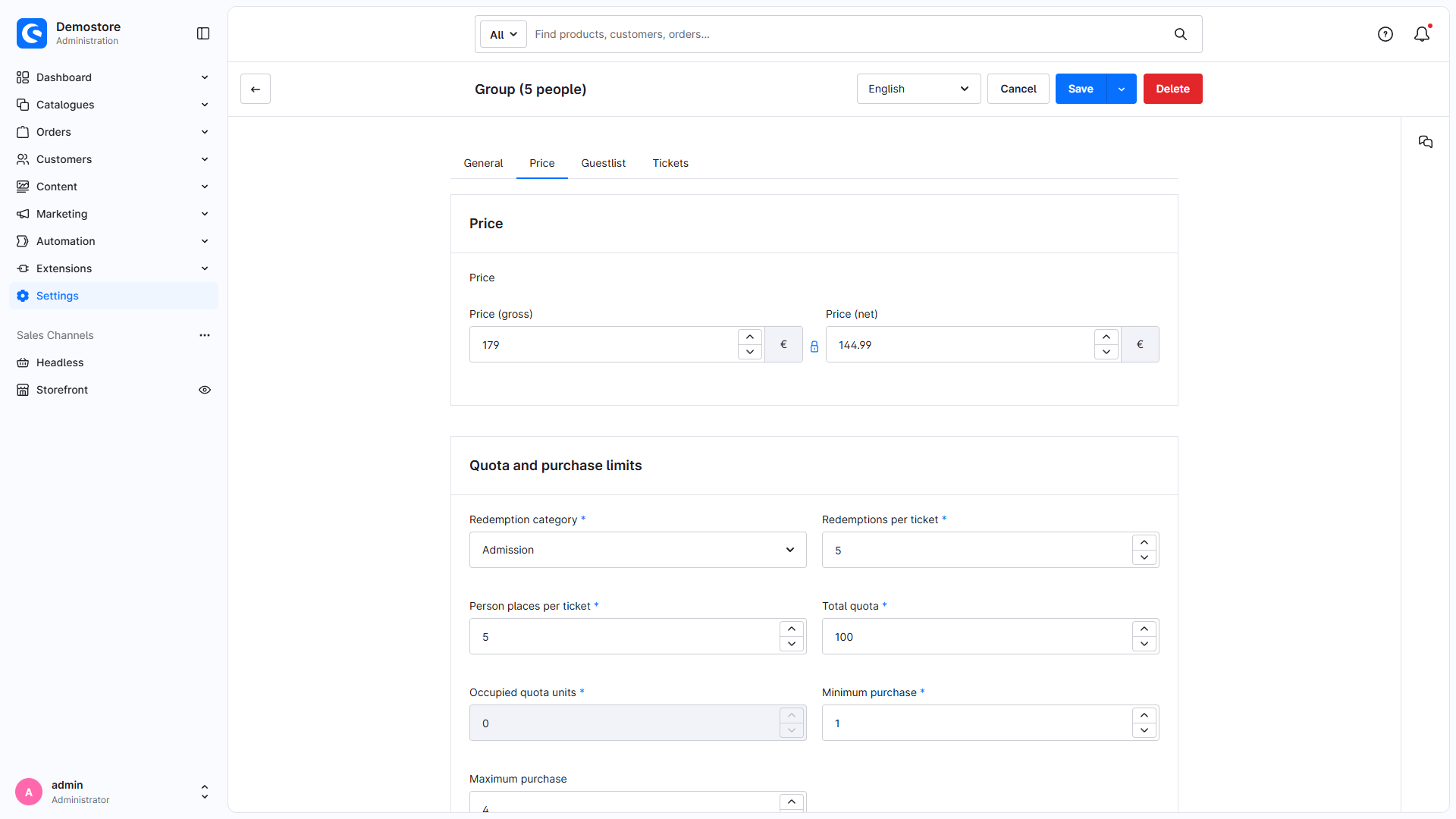The height and width of the screenshot is (819, 1456).
Task: Expand the admin user menu
Action: pos(114,792)
